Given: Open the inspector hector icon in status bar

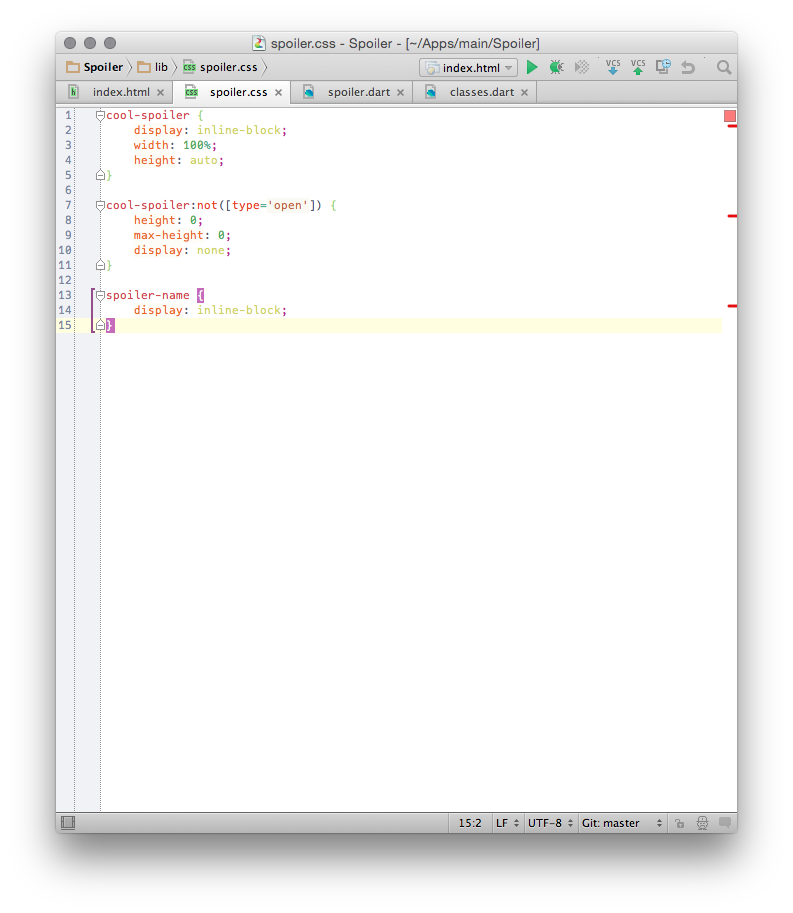Looking at the screenshot, I should coord(702,823).
